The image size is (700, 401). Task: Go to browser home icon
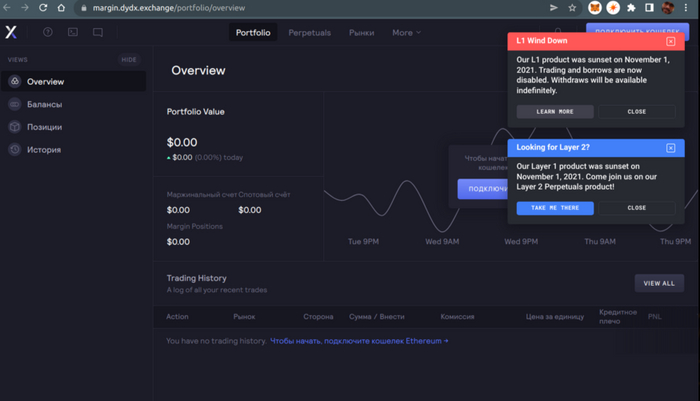pos(61,8)
